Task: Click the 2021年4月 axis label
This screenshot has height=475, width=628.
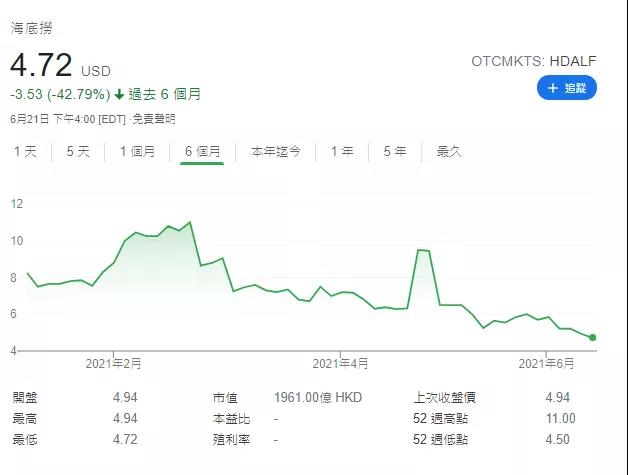Action: 340,364
